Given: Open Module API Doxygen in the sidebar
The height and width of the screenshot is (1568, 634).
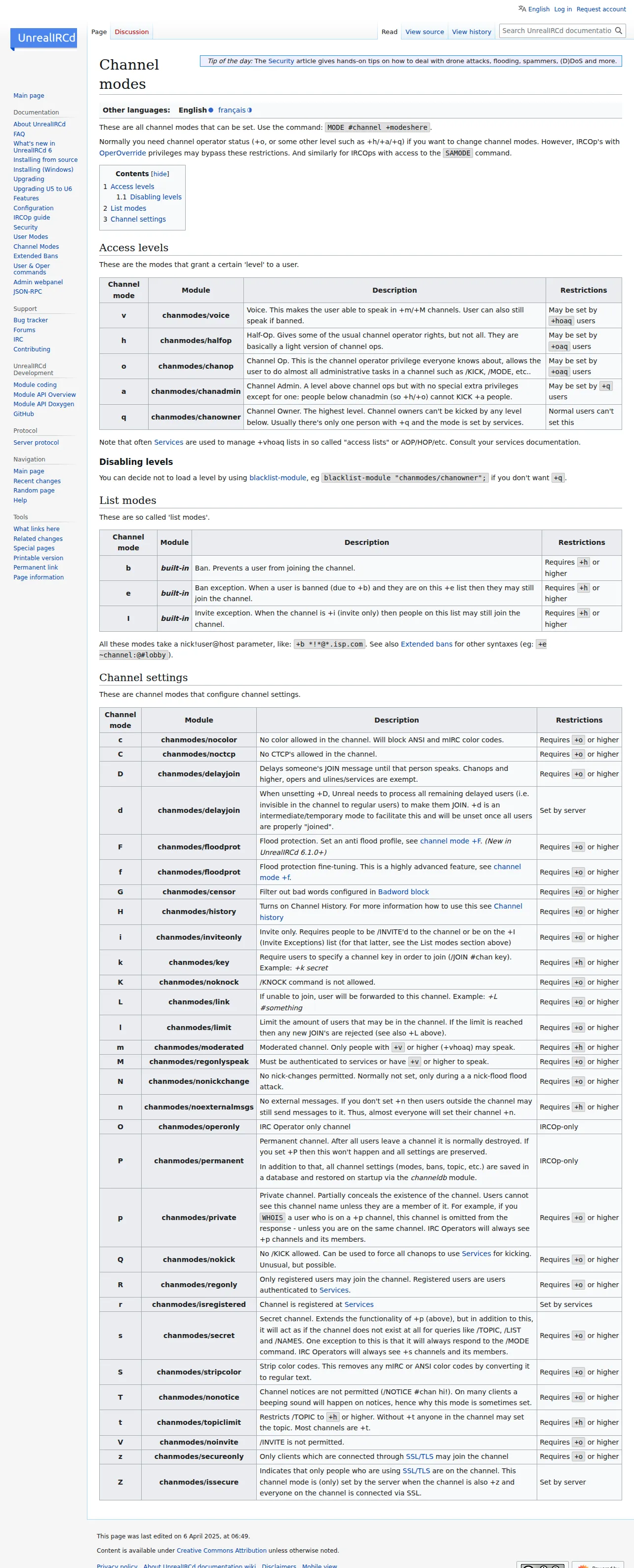Looking at the screenshot, I should [44, 404].
